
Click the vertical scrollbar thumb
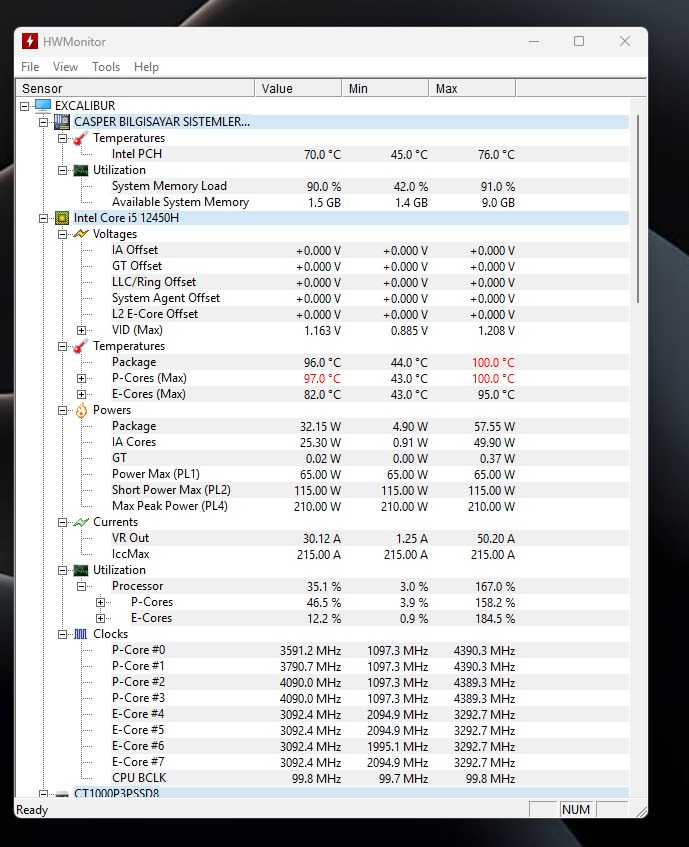click(x=638, y=209)
